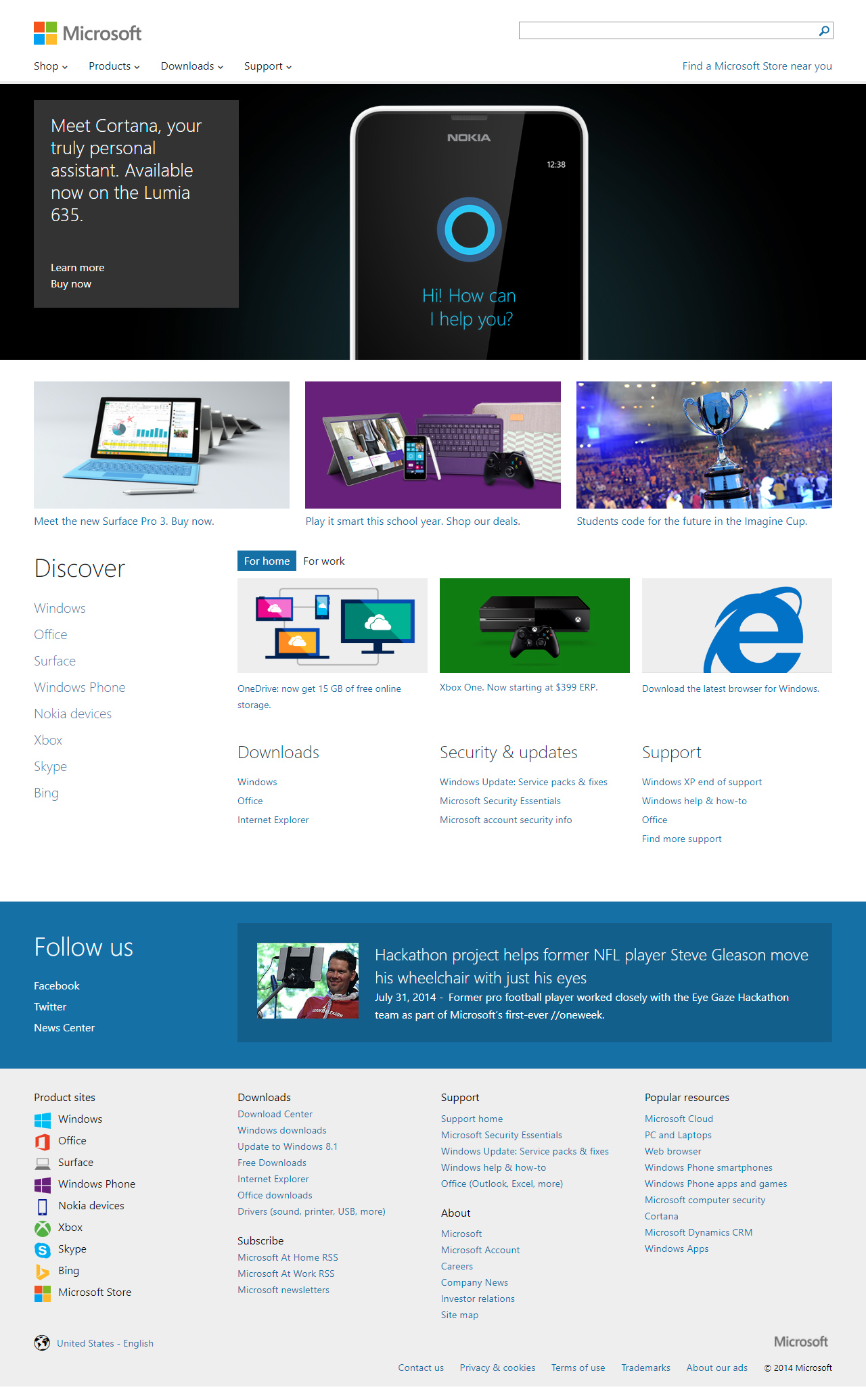Open News Center under Follow us

(64, 1028)
